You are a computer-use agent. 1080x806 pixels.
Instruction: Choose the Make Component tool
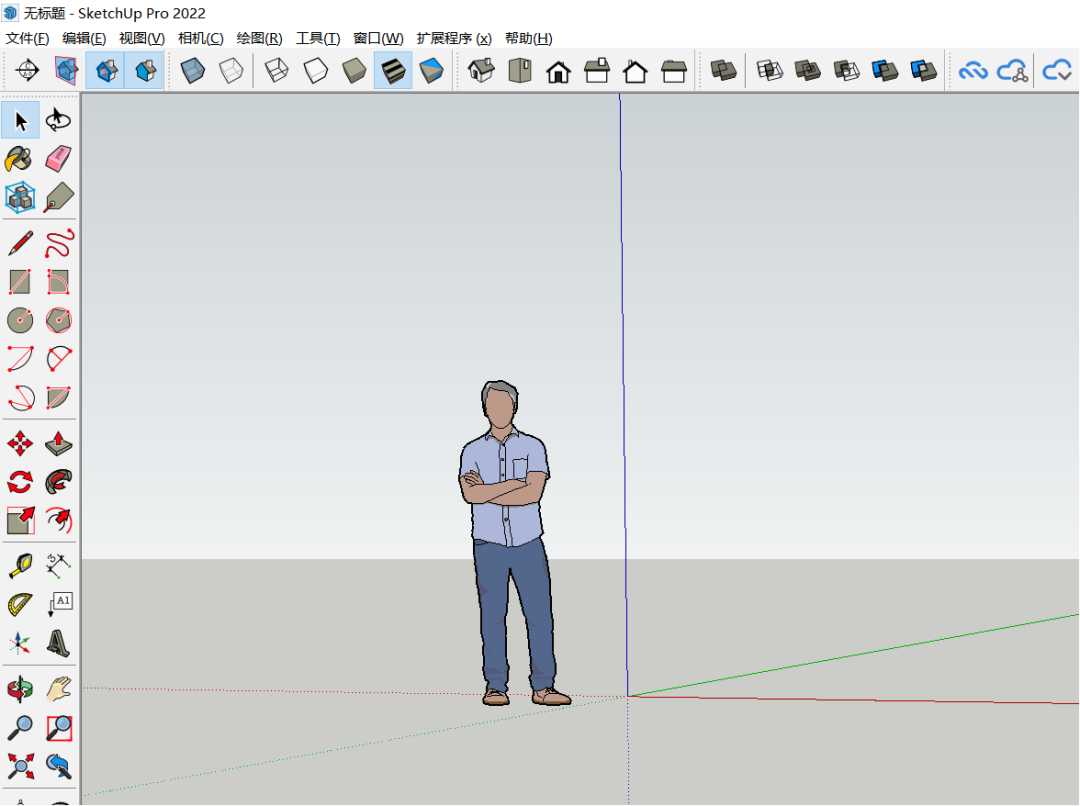(20, 197)
